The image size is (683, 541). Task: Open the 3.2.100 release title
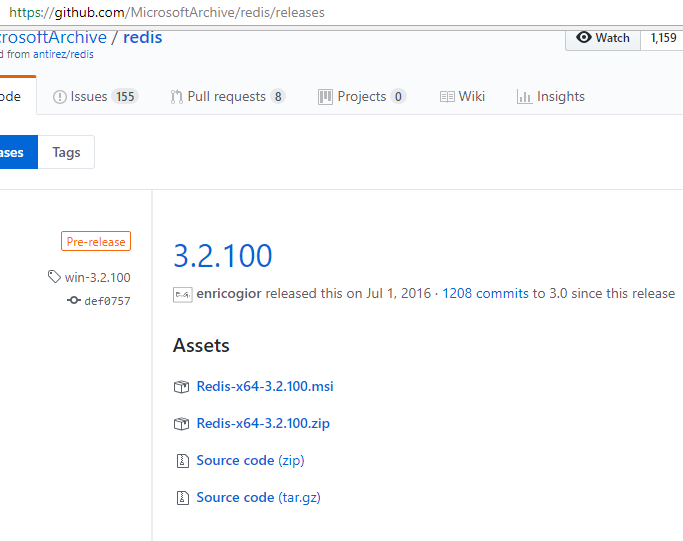pos(223,256)
